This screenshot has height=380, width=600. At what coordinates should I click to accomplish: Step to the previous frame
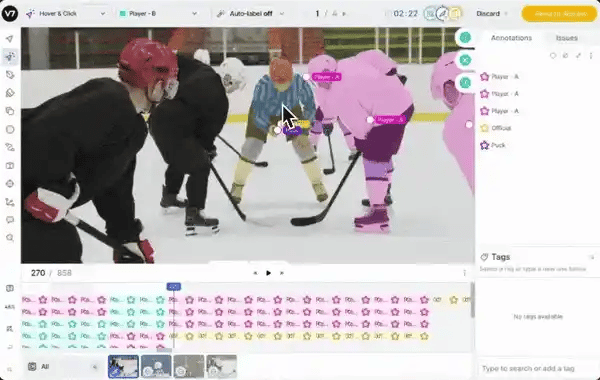click(255, 273)
